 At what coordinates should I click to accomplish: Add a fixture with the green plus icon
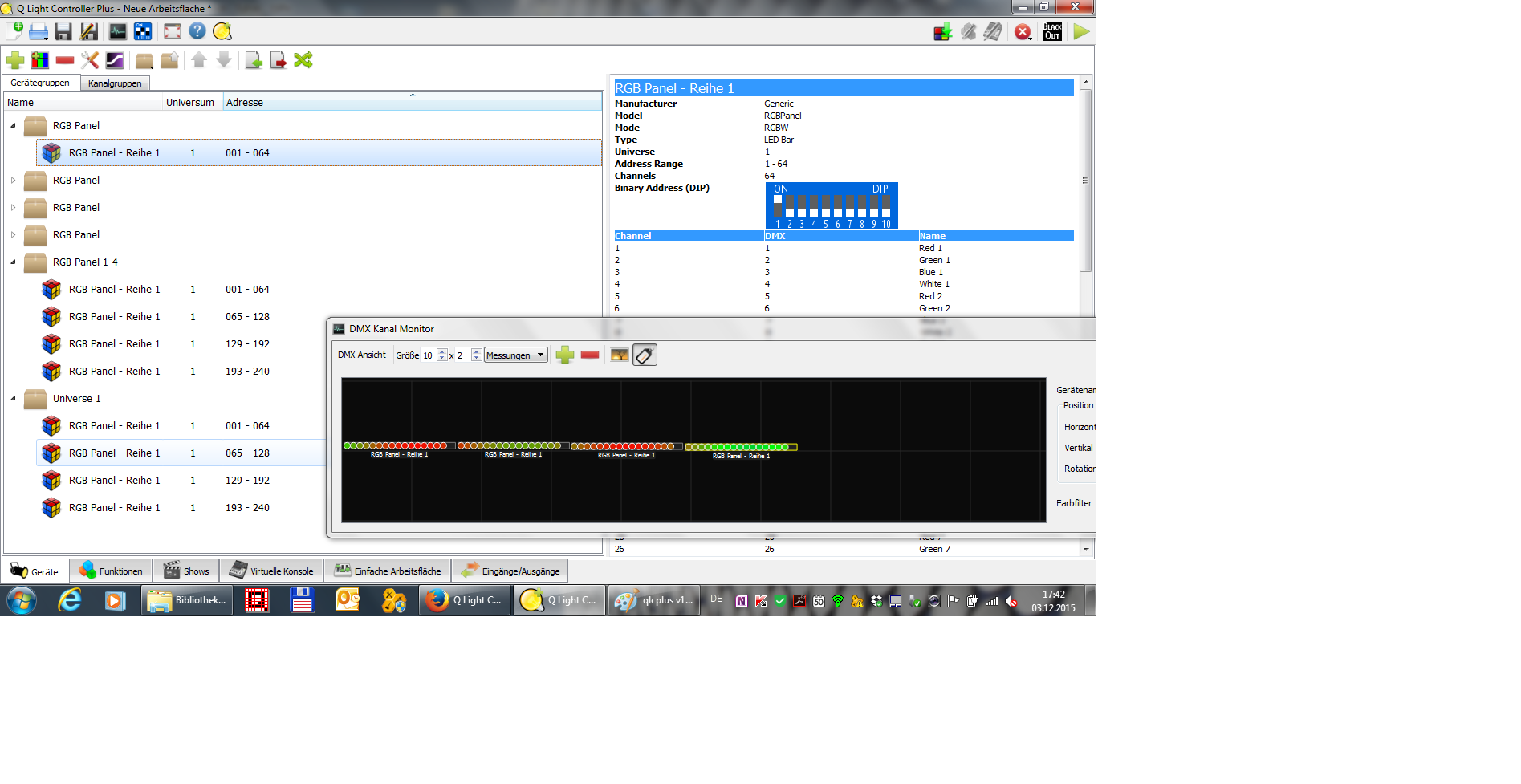click(15, 60)
